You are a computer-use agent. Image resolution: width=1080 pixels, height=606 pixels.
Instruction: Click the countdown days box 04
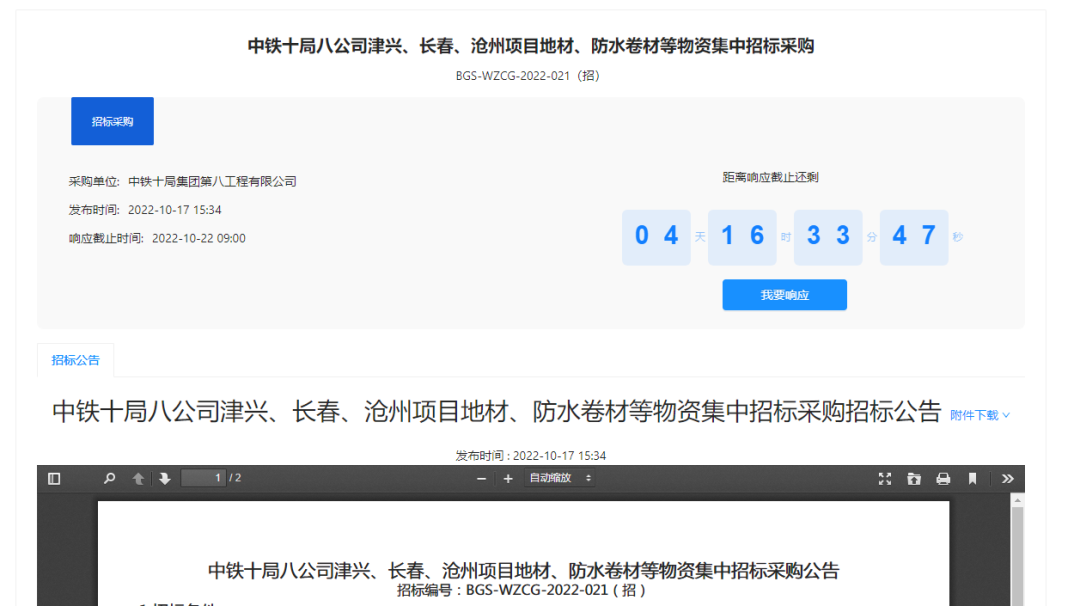point(656,237)
